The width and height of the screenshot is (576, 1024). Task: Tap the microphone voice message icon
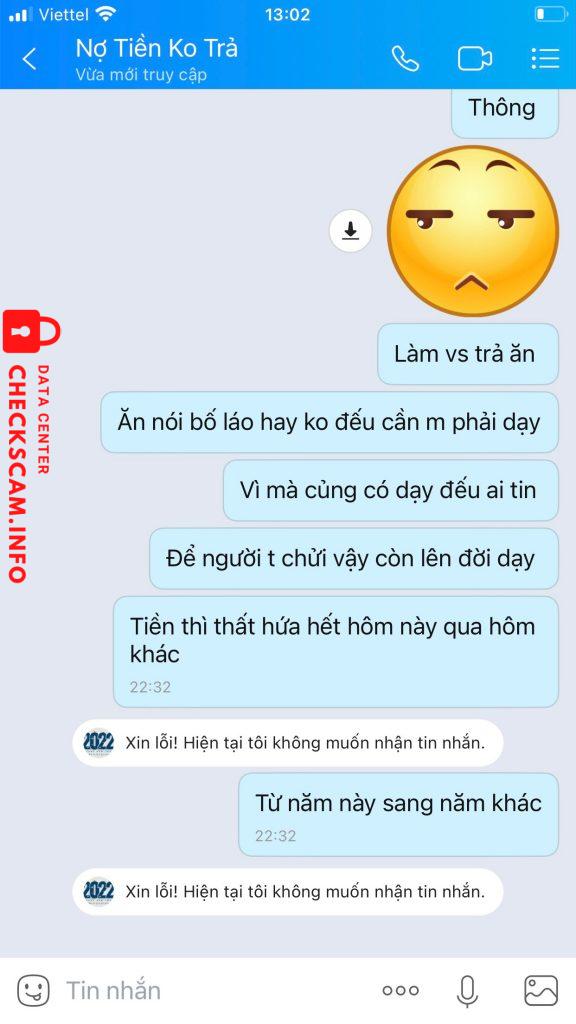(467, 991)
